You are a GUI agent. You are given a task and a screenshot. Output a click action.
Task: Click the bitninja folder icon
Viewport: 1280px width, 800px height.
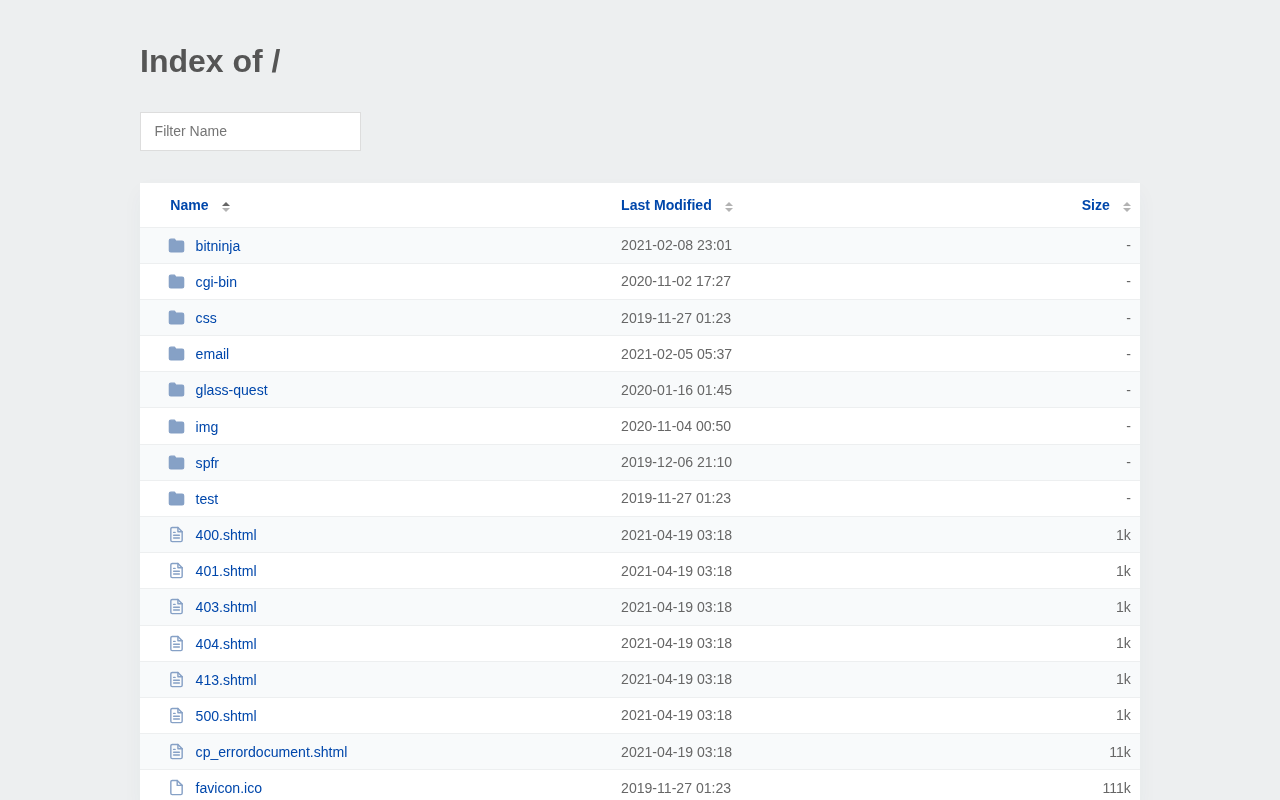(x=176, y=246)
